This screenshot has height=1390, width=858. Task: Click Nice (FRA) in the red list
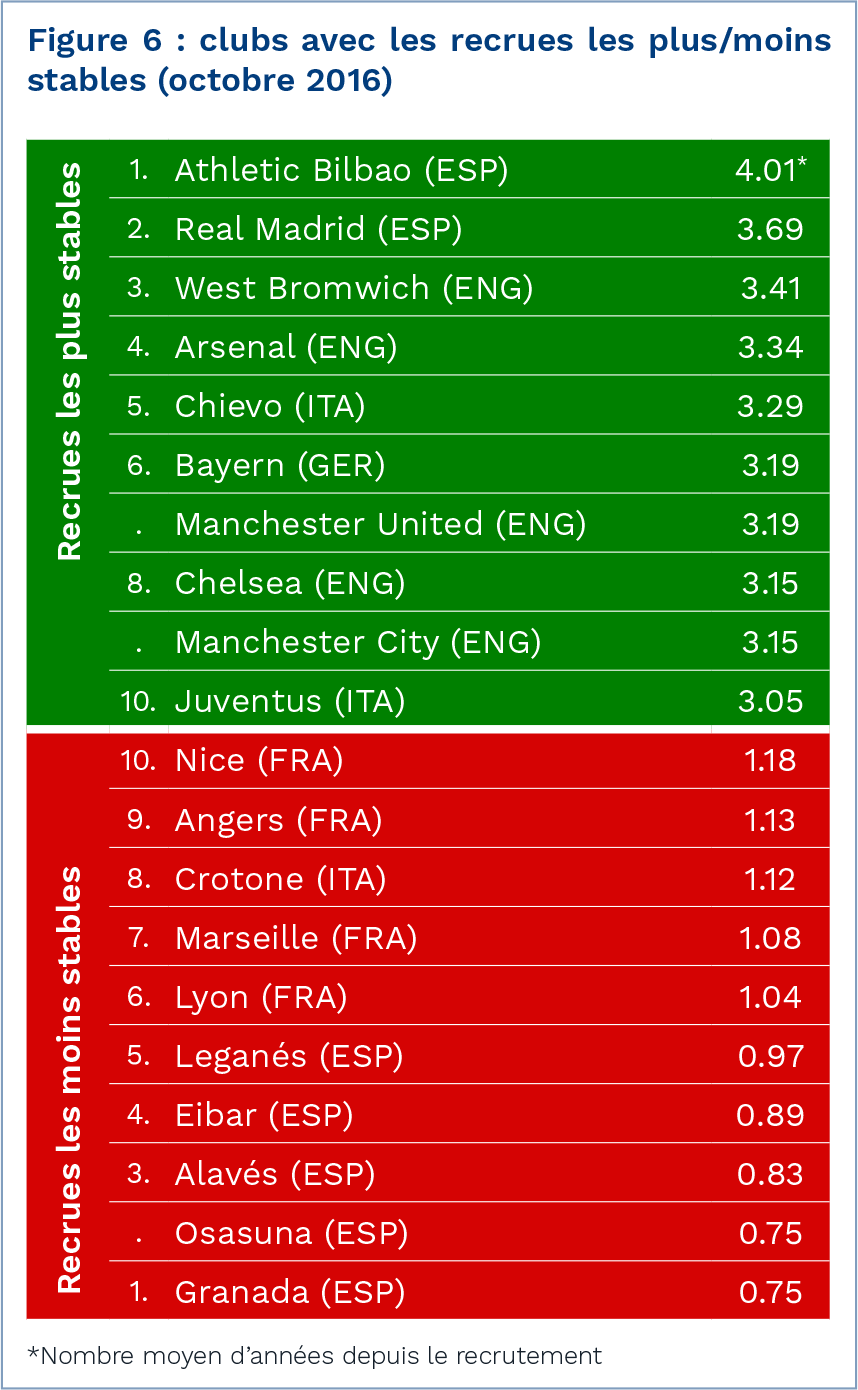pyautogui.click(x=259, y=760)
